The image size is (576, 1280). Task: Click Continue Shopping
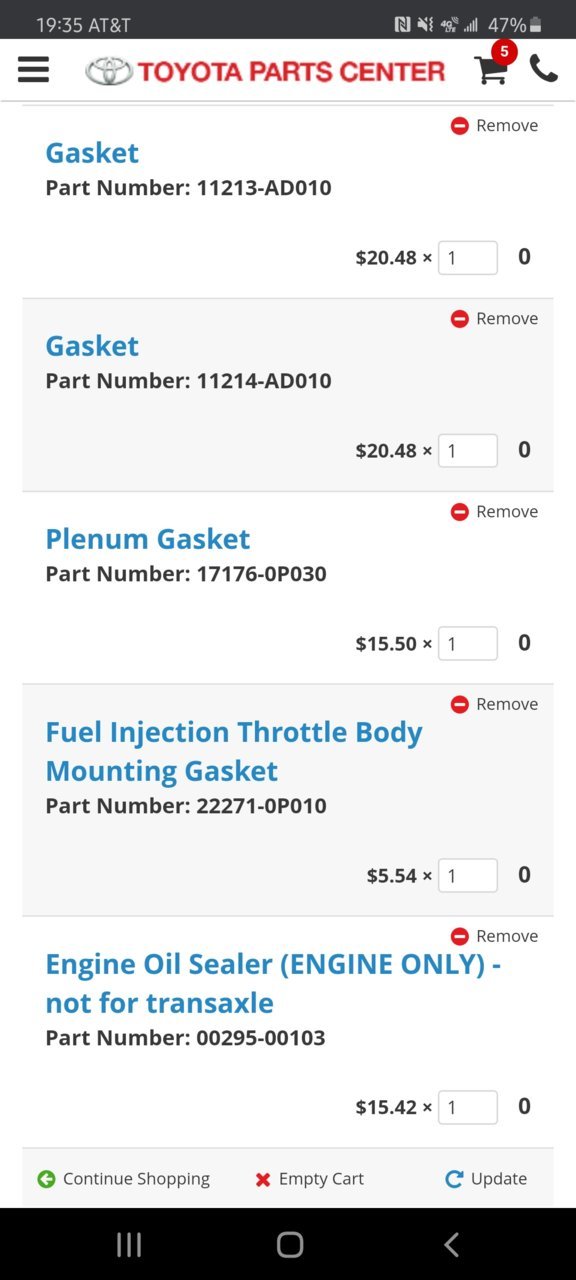click(x=123, y=1178)
